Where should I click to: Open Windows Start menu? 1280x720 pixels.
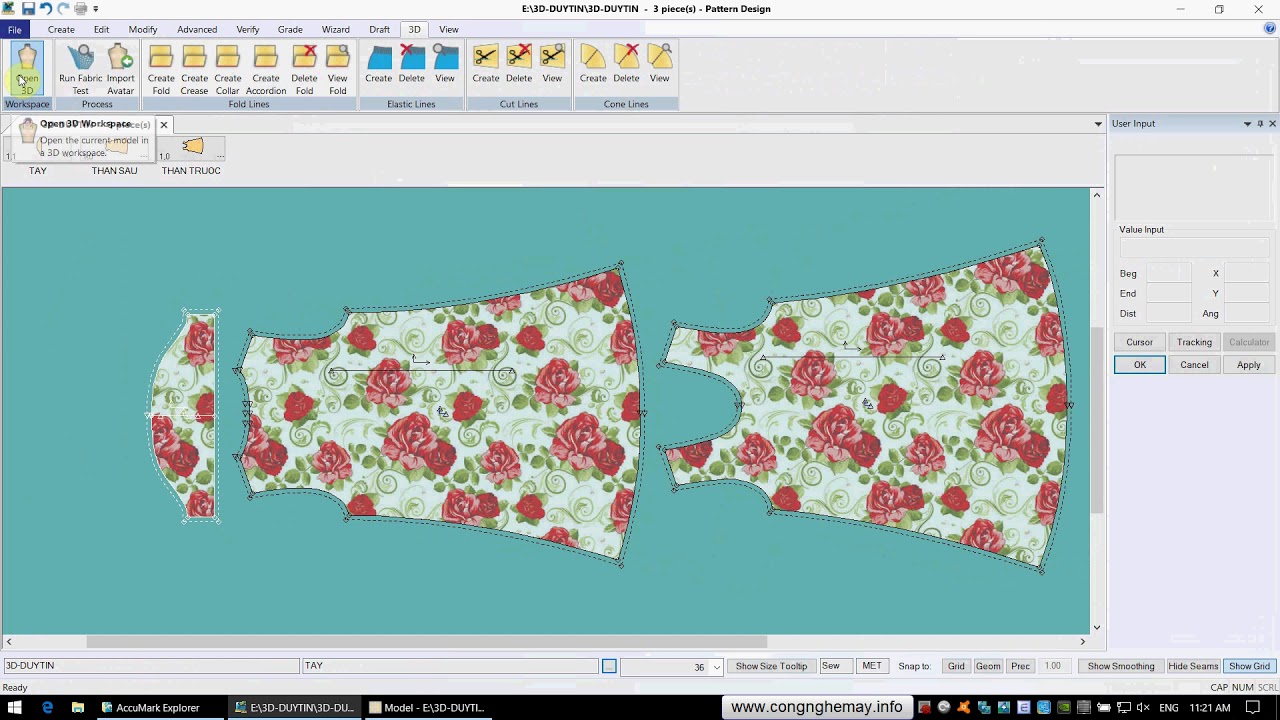[14, 707]
